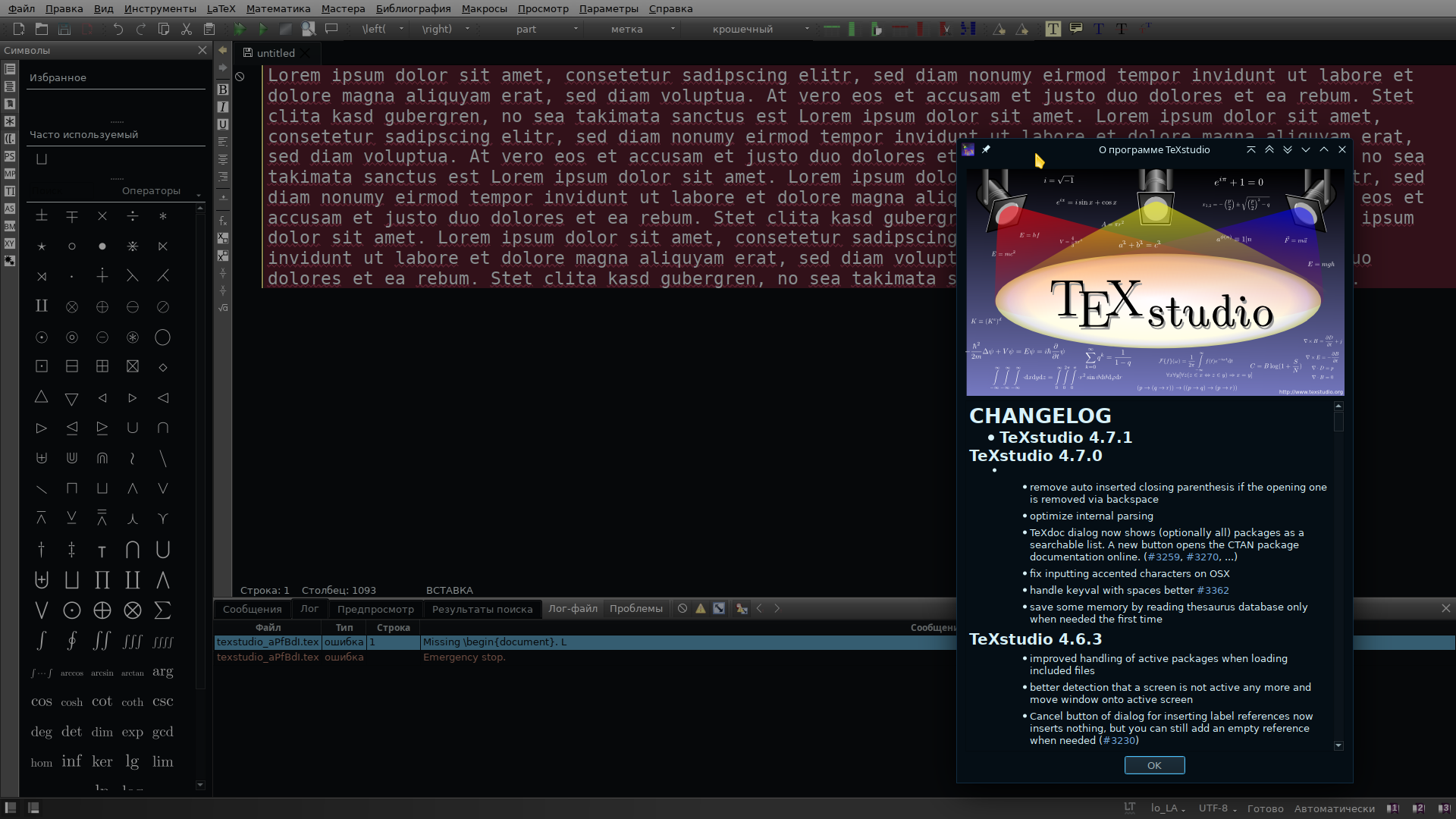Toggle the Проблемы button in log panel

pyautogui.click(x=635, y=608)
